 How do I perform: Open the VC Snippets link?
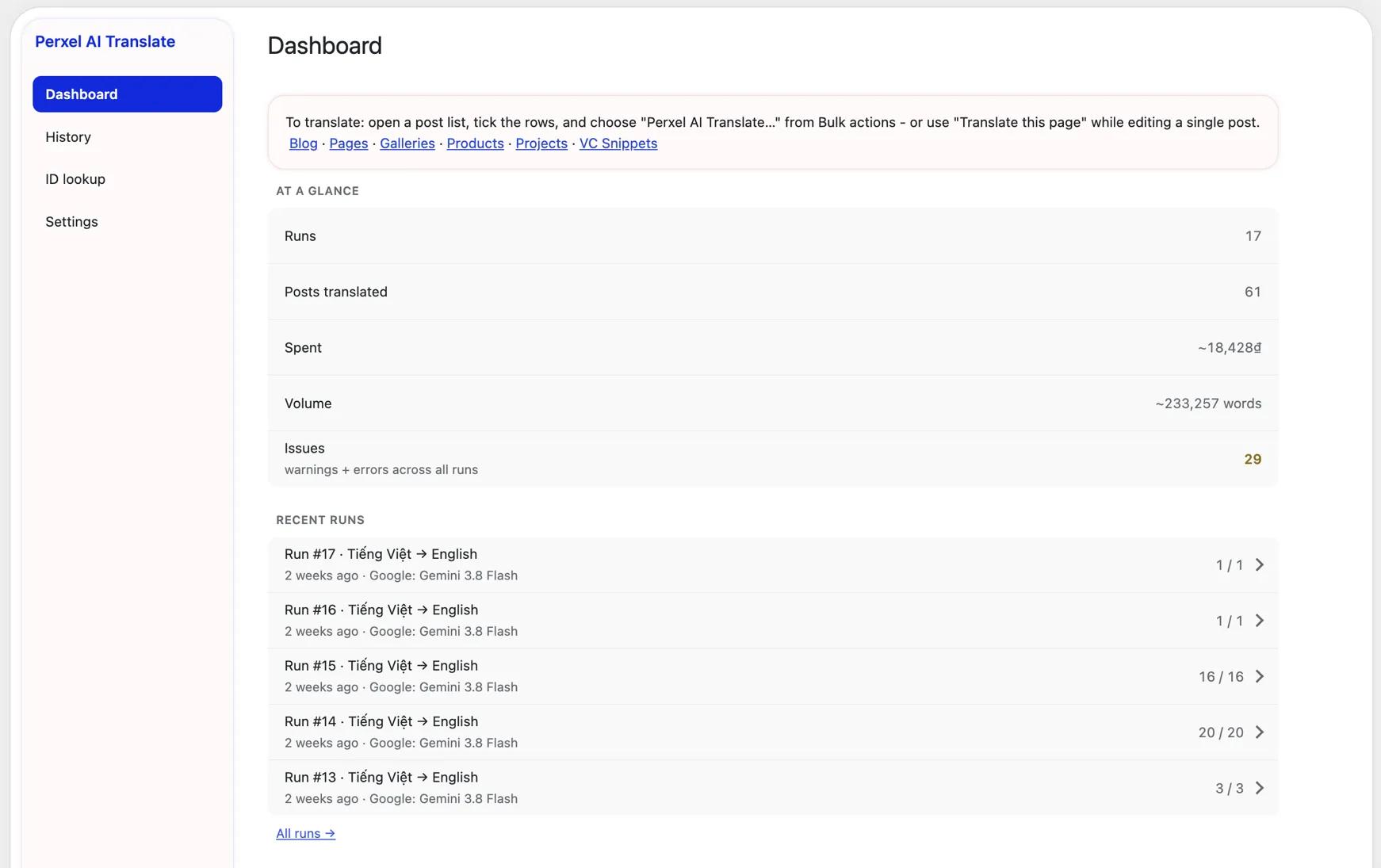pyautogui.click(x=618, y=143)
